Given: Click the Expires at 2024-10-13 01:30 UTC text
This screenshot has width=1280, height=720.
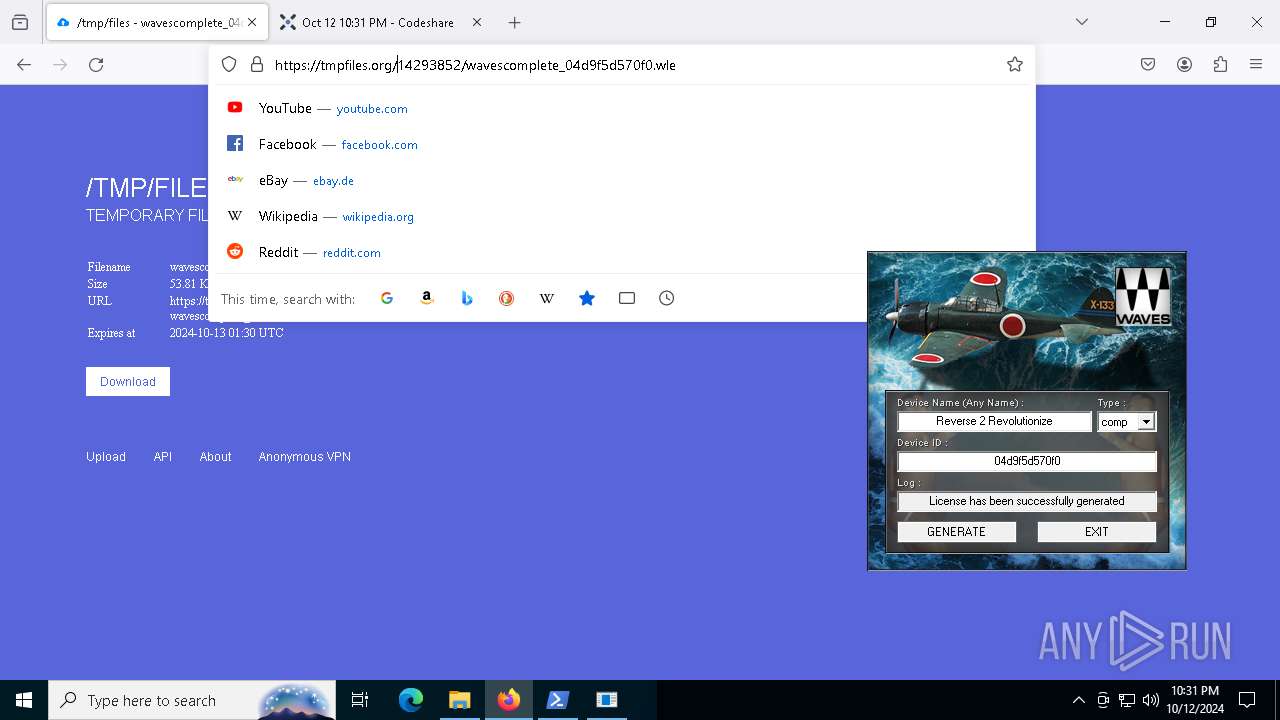Looking at the screenshot, I should pos(185,333).
